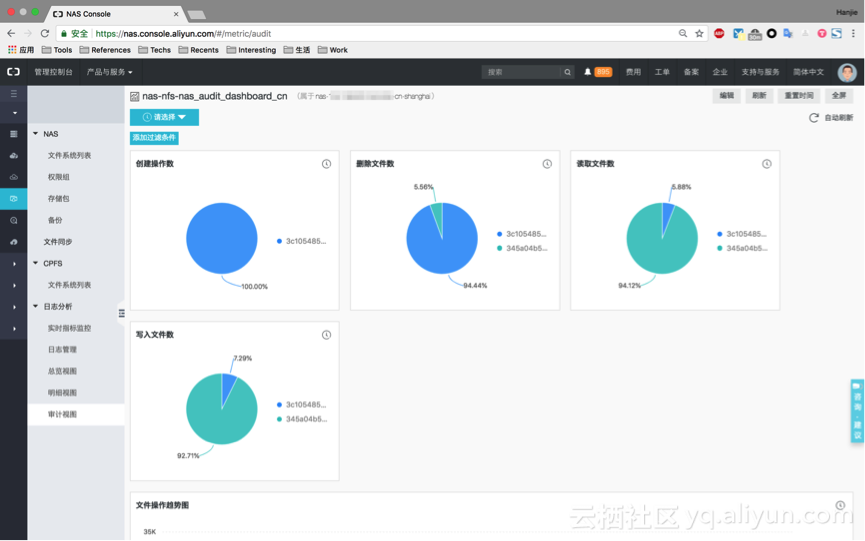
Task: Select 审计视图 in sidebar
Action: 62,414
